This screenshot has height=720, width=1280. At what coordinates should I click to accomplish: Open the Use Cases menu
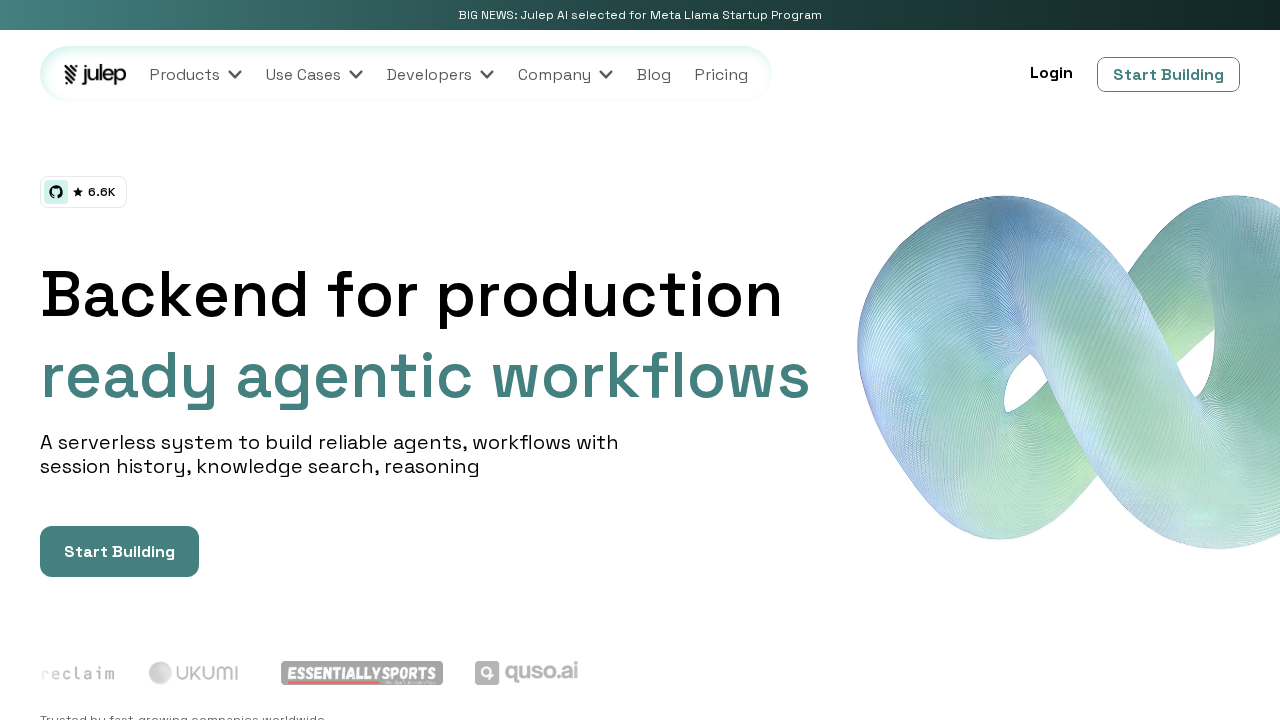(x=313, y=74)
